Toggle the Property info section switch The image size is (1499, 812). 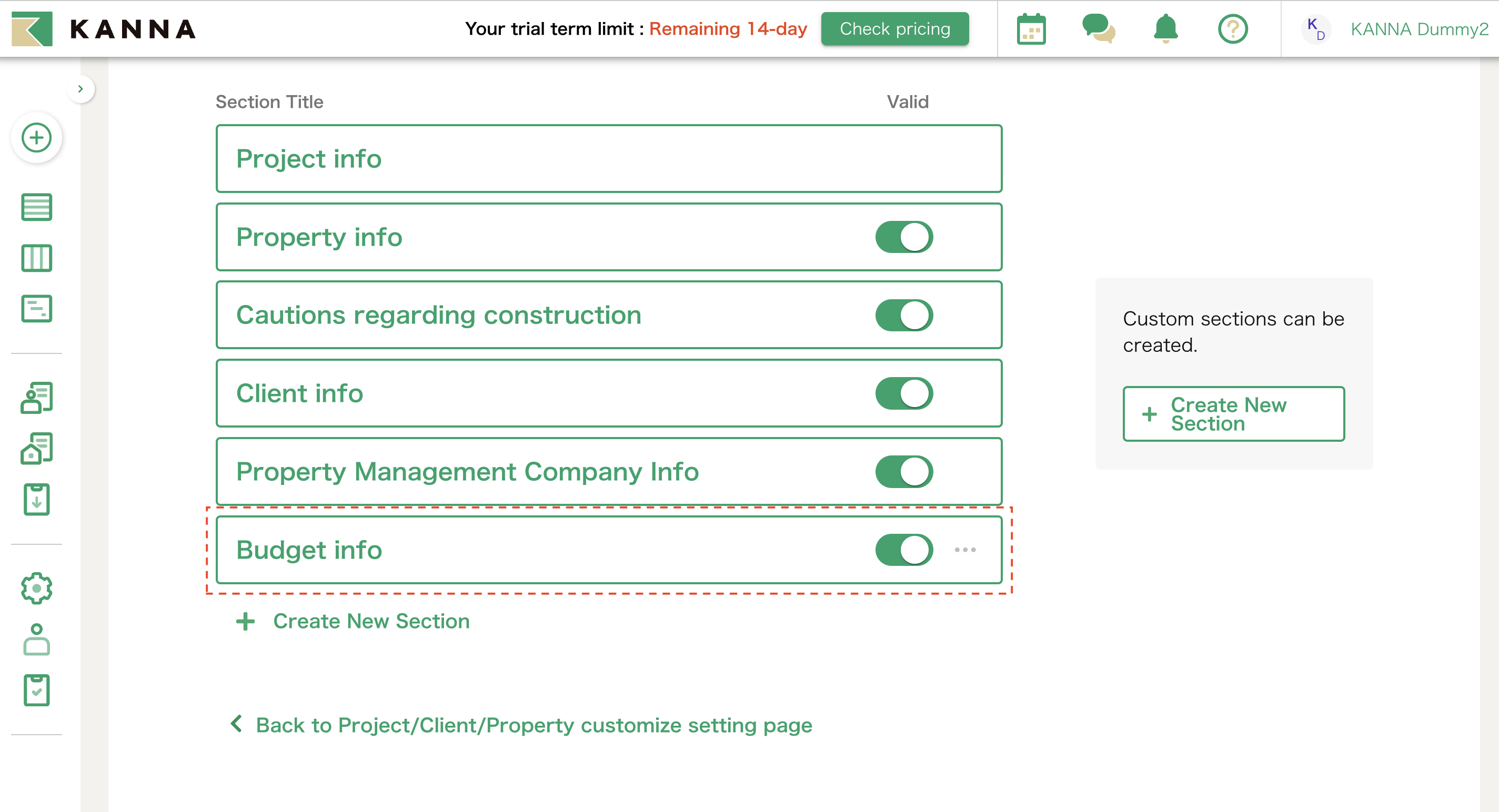tap(904, 237)
